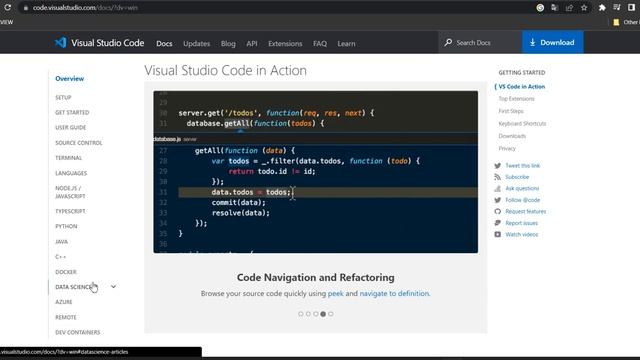Click the comment icon beside Report issues

498,223
